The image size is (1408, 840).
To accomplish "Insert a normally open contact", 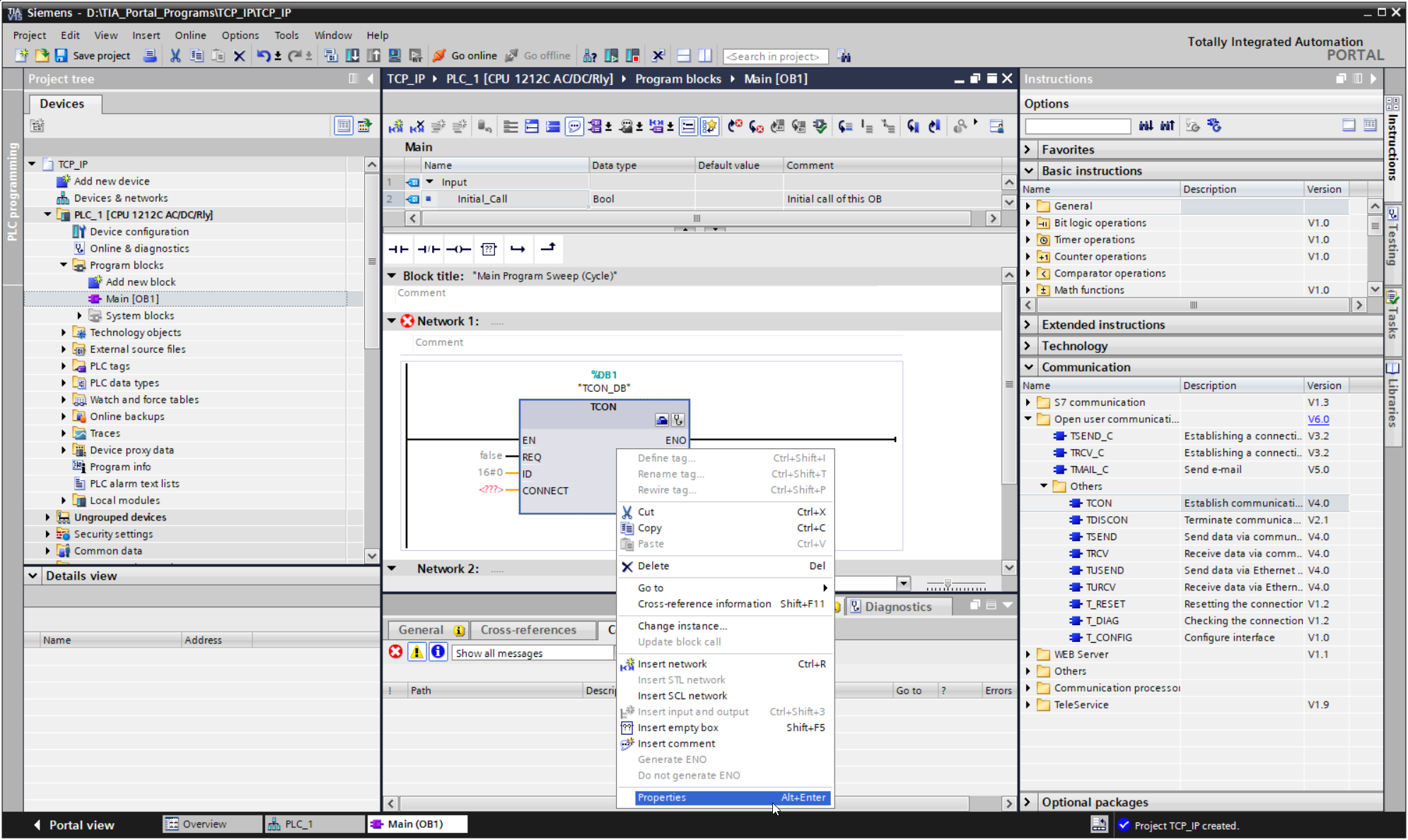I will [398, 249].
